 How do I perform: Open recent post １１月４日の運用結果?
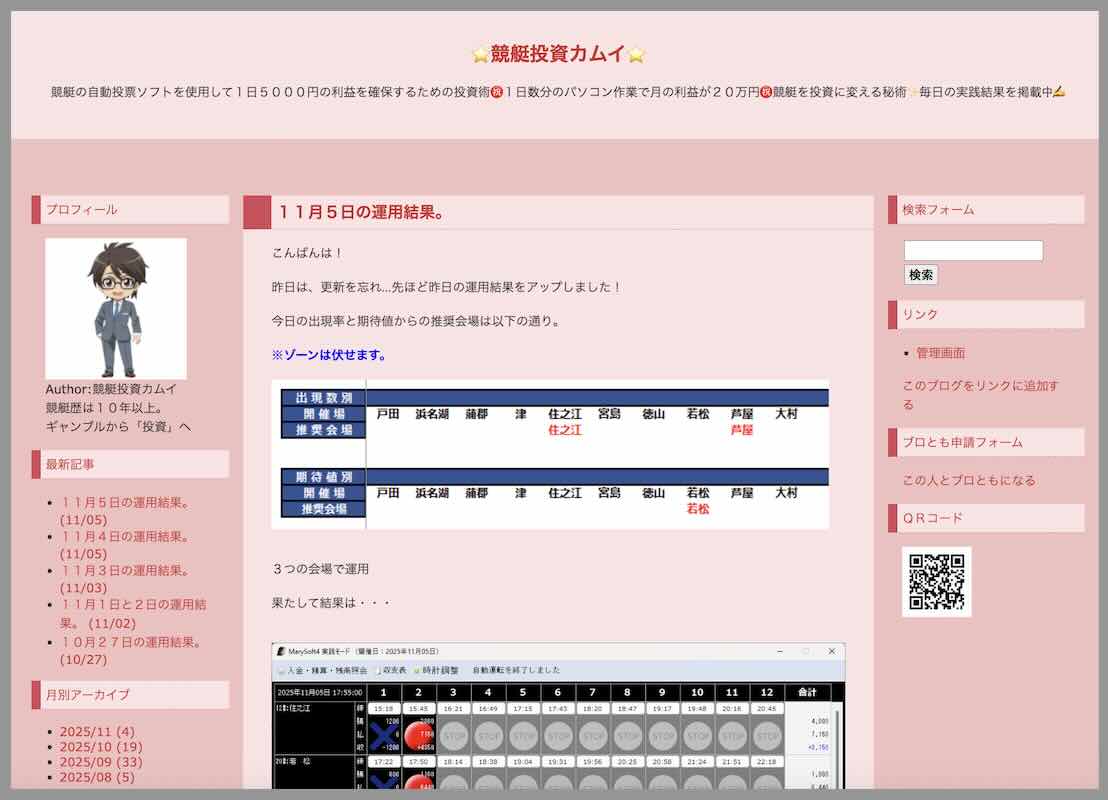125,537
